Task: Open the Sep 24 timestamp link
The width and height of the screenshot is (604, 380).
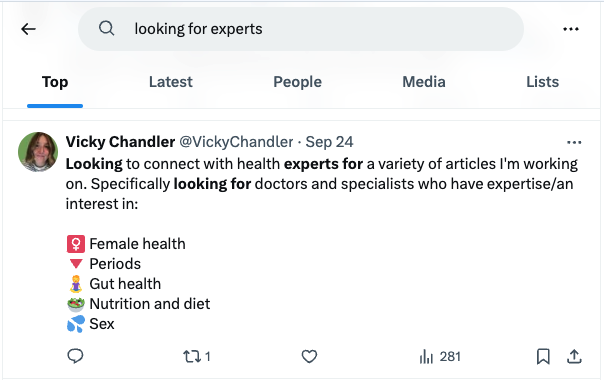Action: coord(329,142)
